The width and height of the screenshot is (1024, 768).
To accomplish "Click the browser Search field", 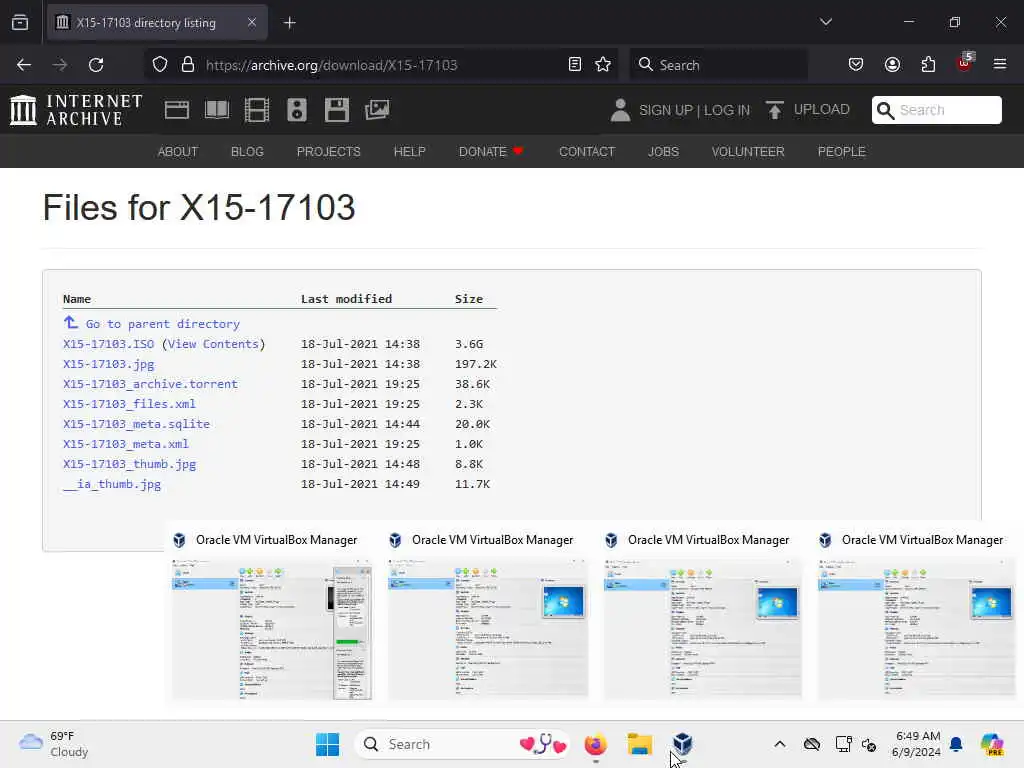I will pos(718,65).
